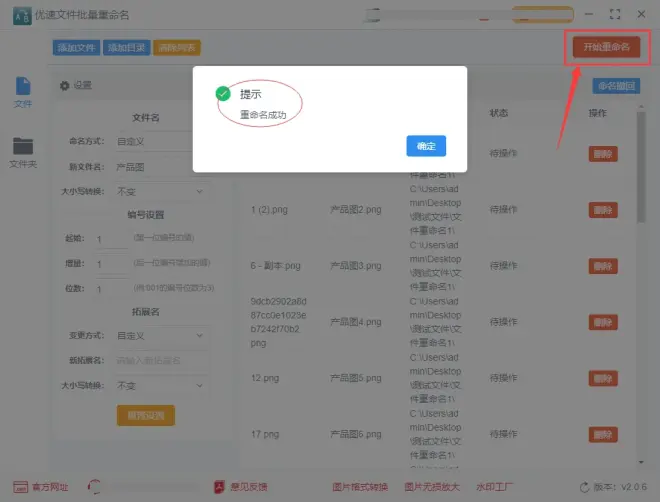
Task: Click the 添加目录 button
Action: tap(126, 48)
